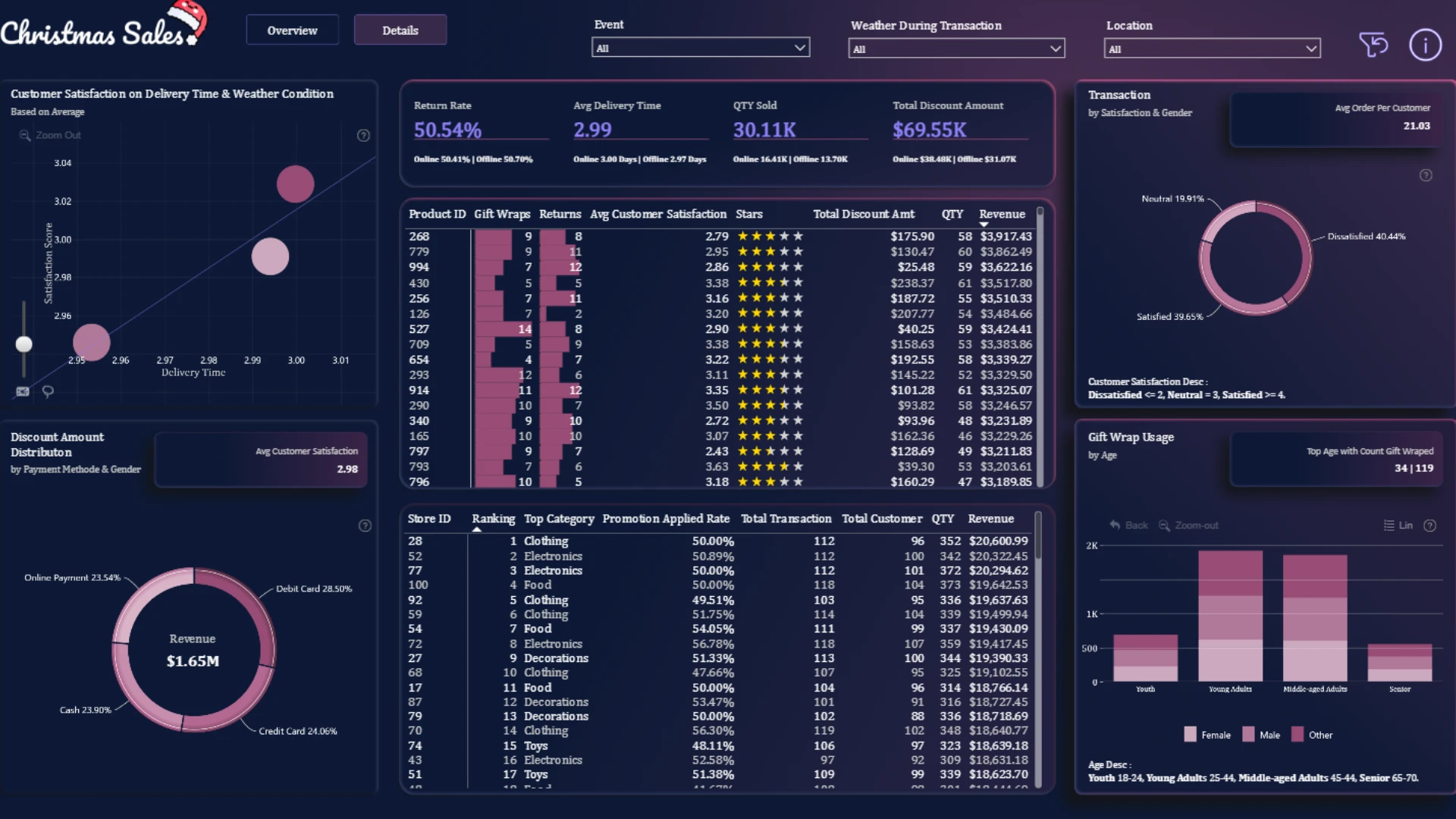1456x819 pixels.
Task: Open help icon in the Transaction panel
Action: [x=1426, y=175]
